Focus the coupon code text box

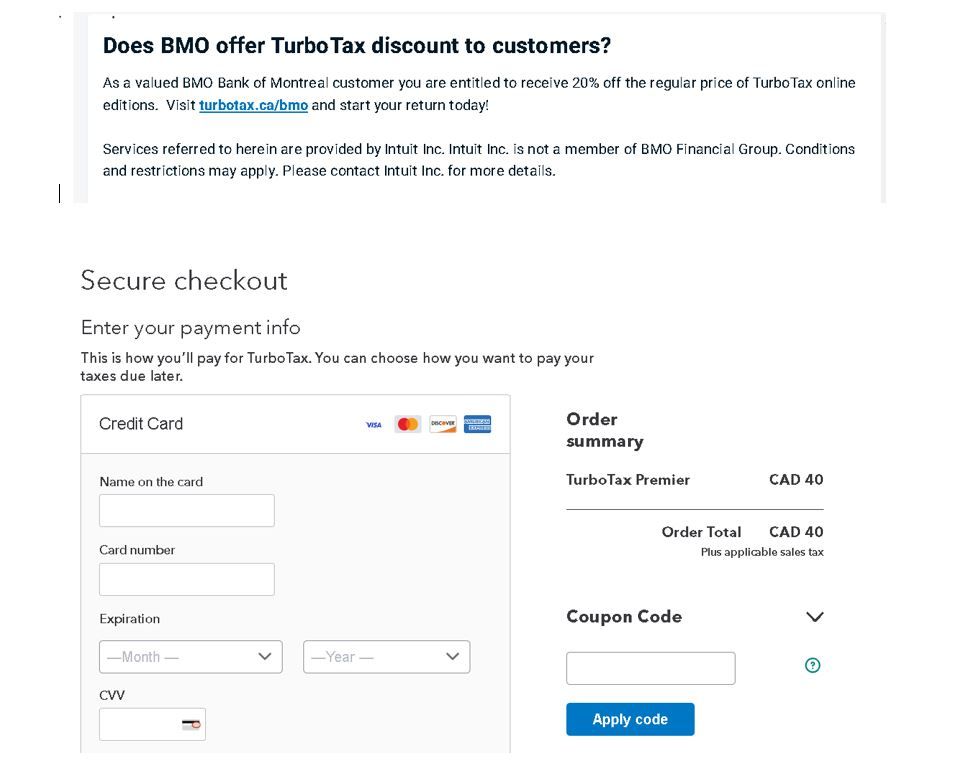click(651, 668)
